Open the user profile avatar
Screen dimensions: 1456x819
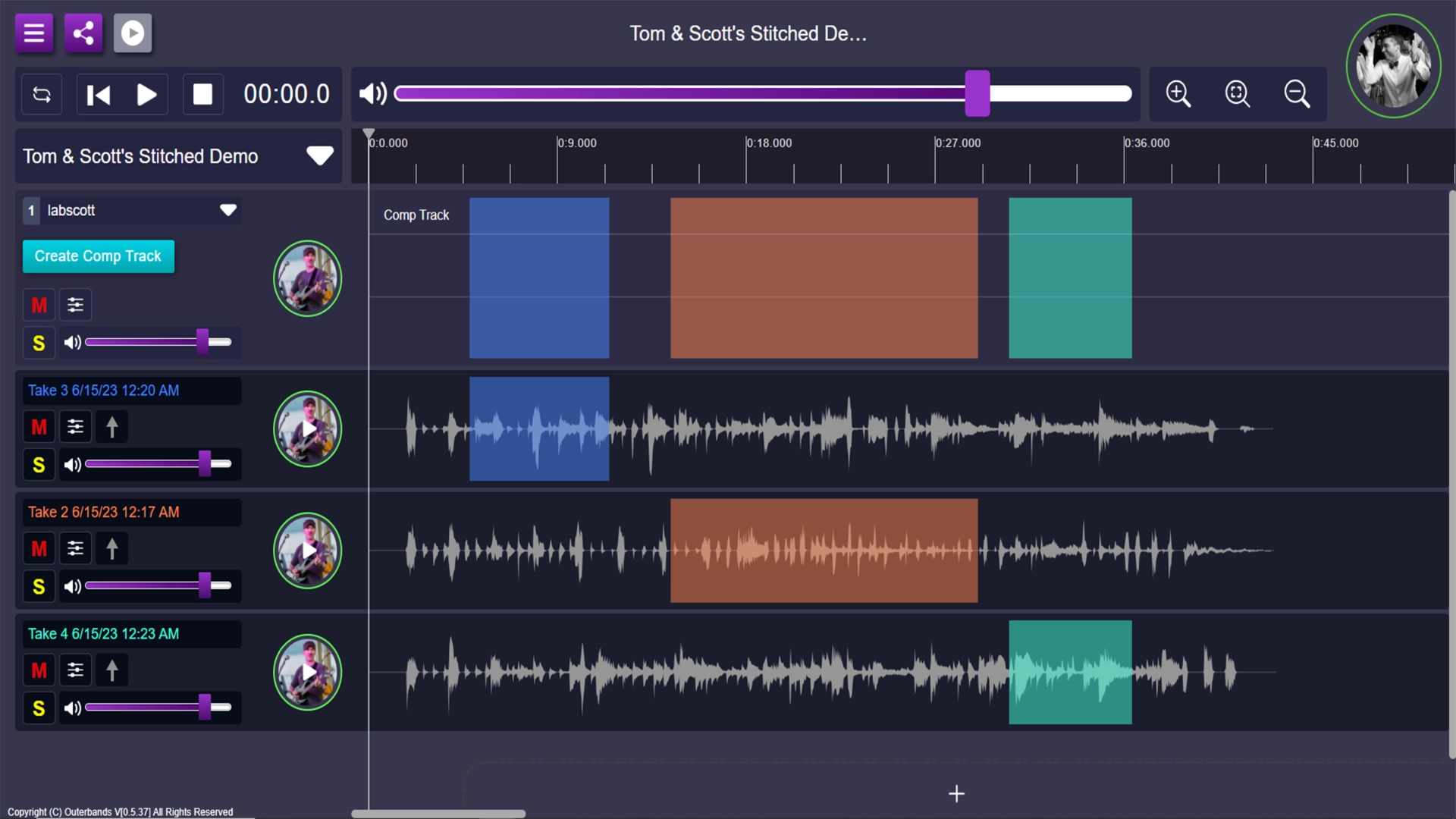pyautogui.click(x=1393, y=66)
